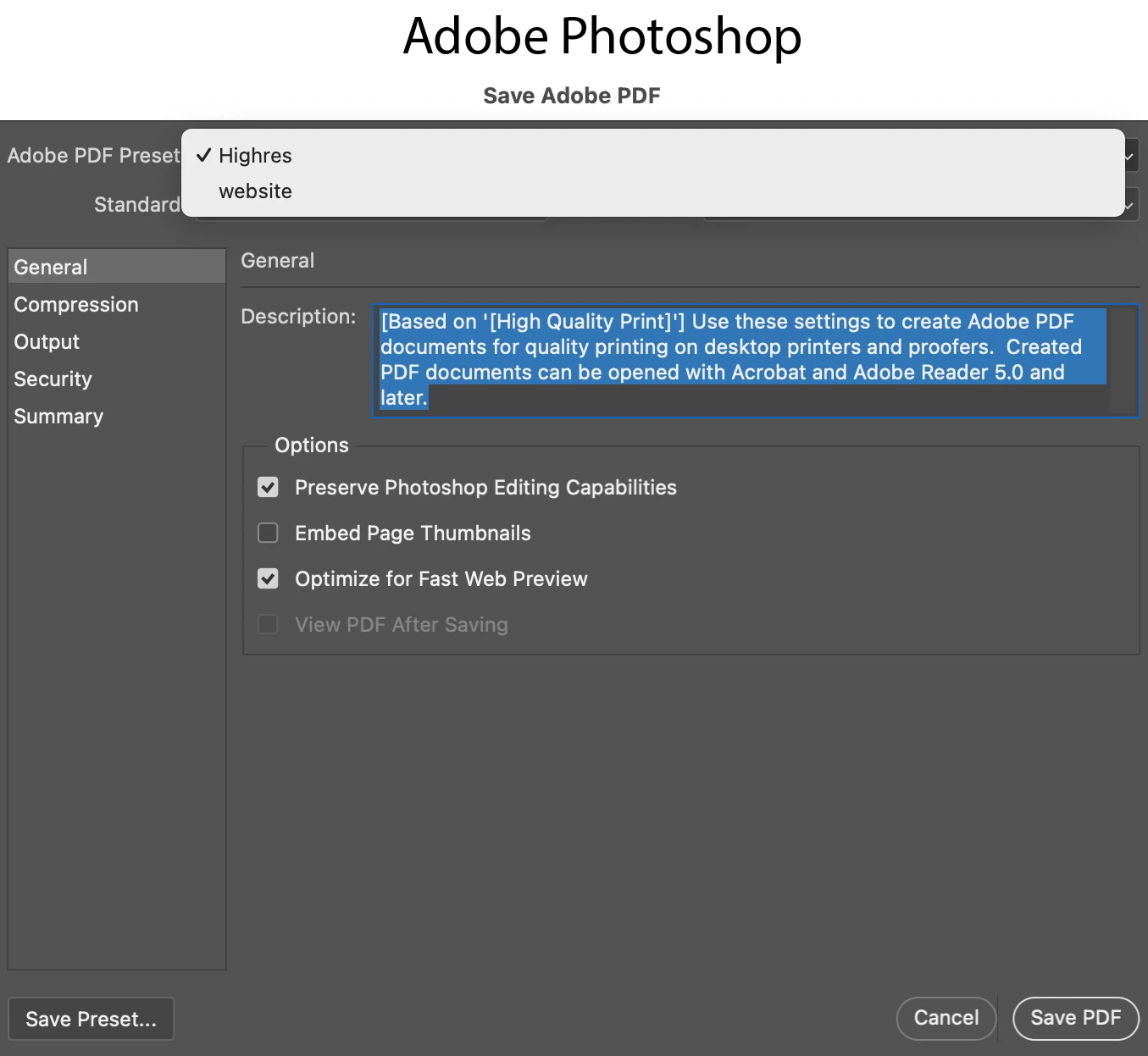Click the Save Preset... button
1148x1056 pixels.
click(x=91, y=1019)
